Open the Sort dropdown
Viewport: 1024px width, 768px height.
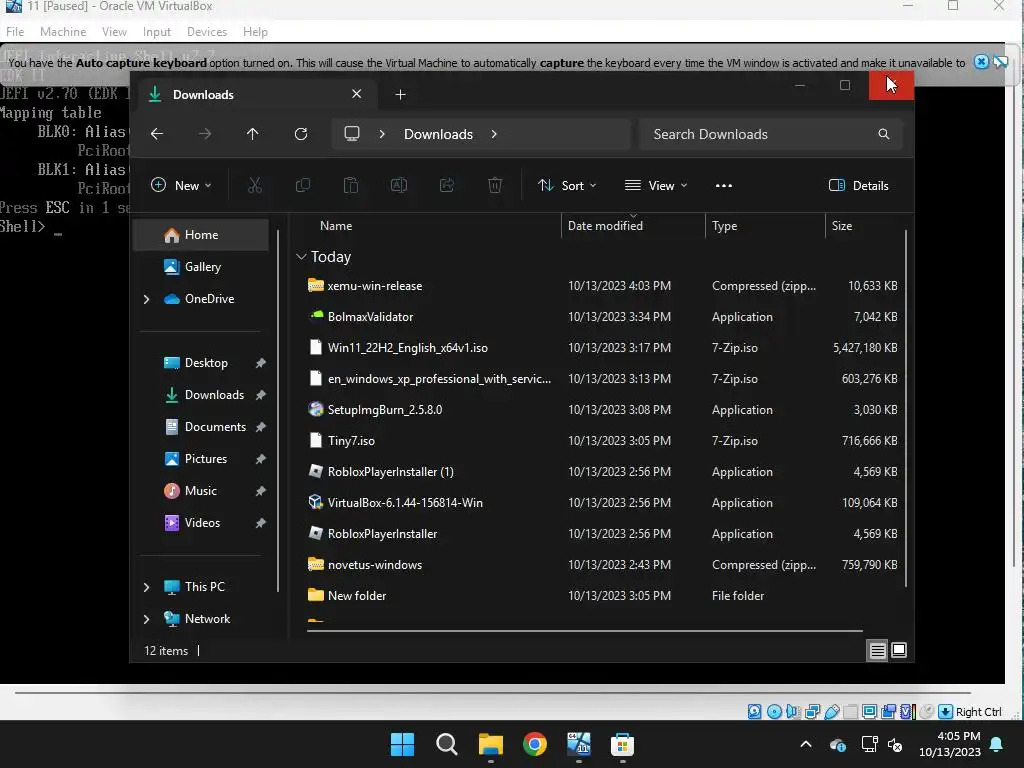pyautogui.click(x=567, y=185)
